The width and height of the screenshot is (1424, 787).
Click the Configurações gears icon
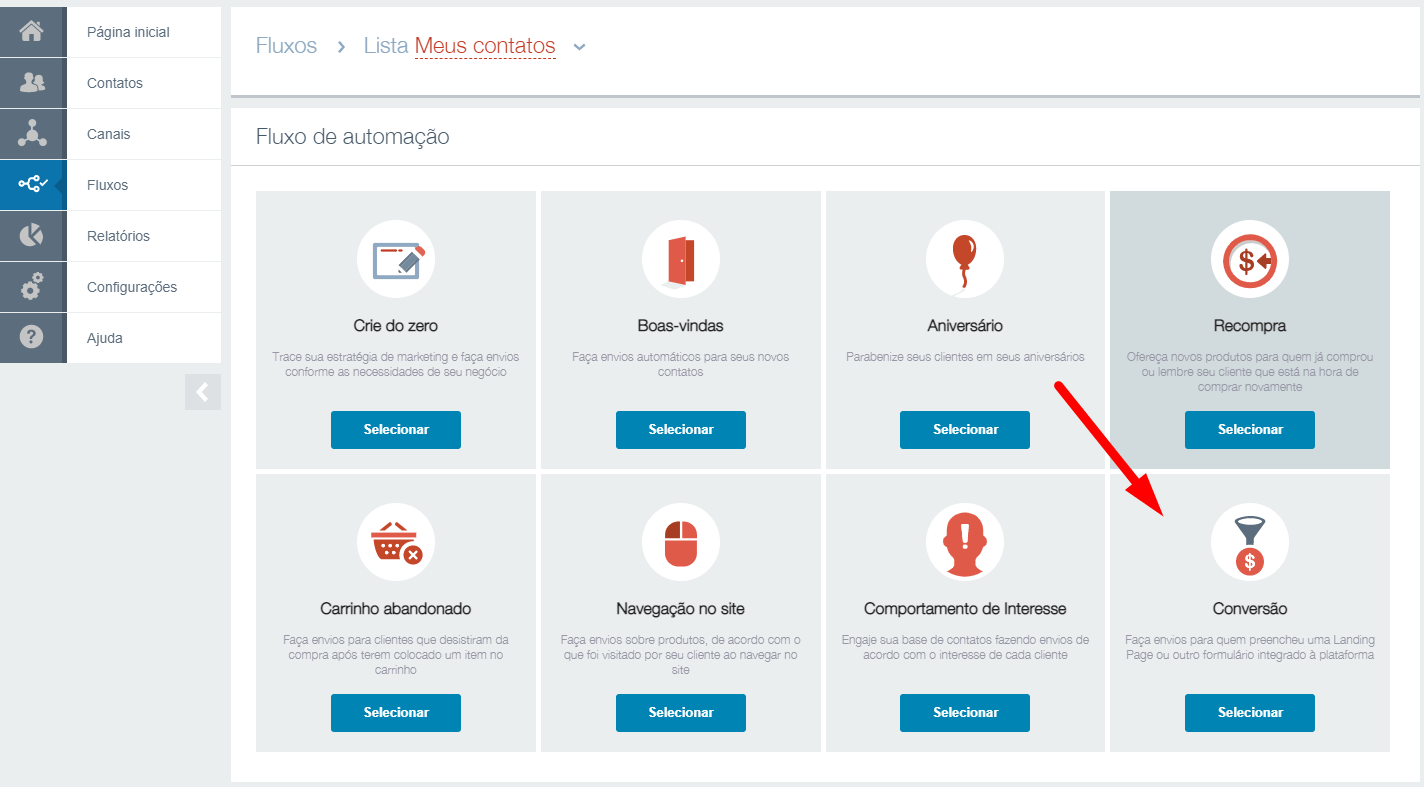pyautogui.click(x=32, y=287)
